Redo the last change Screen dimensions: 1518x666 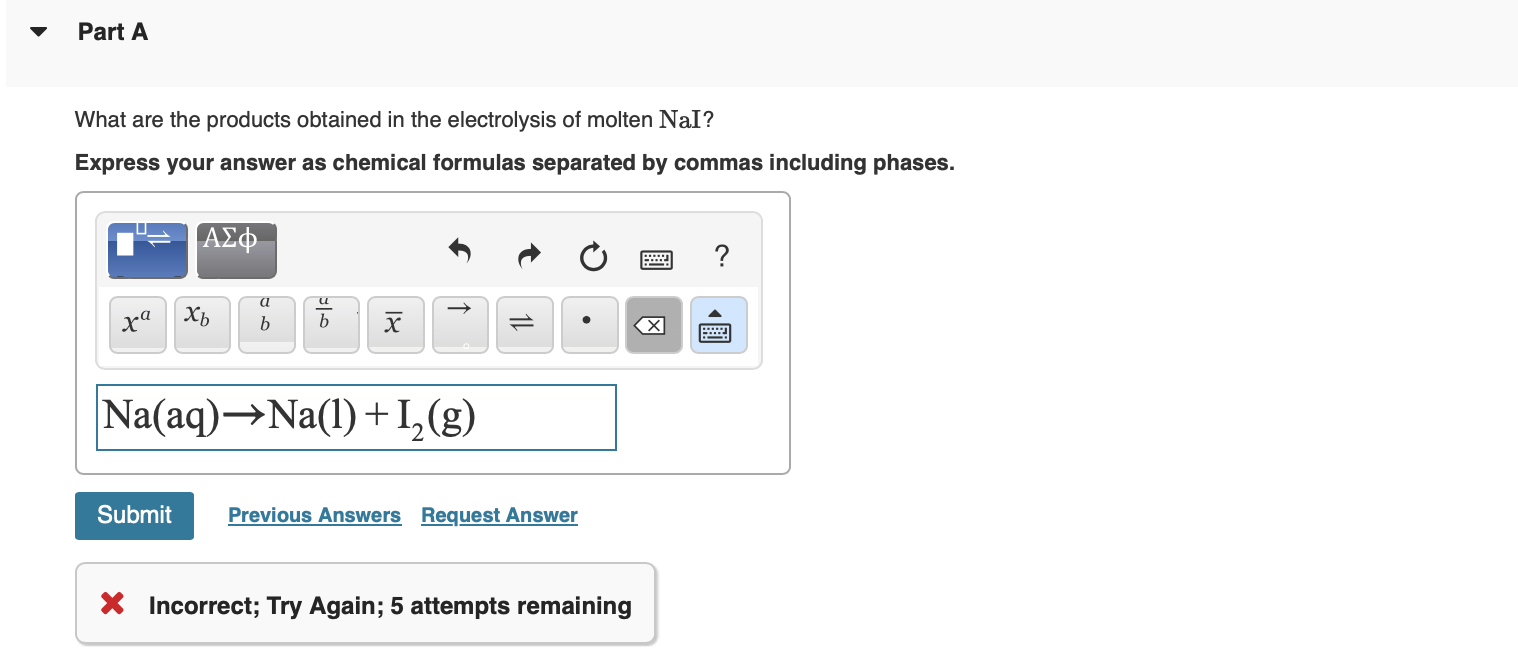point(528,255)
